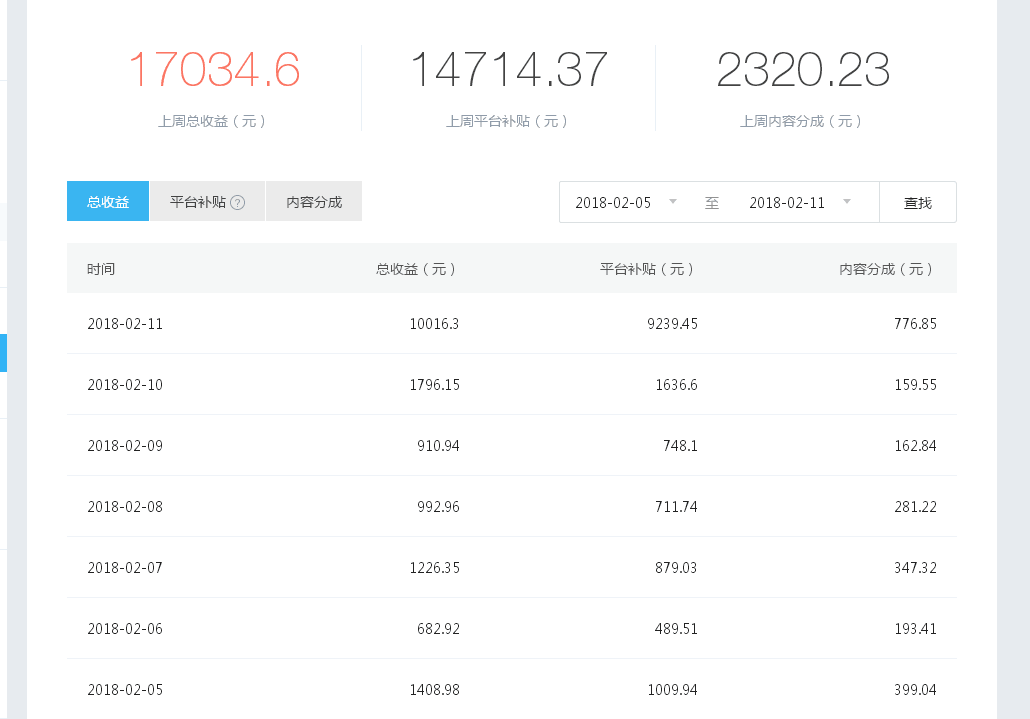The image size is (1030, 719).
Task: Click content share value 399.04
Action: pyautogui.click(x=915, y=690)
